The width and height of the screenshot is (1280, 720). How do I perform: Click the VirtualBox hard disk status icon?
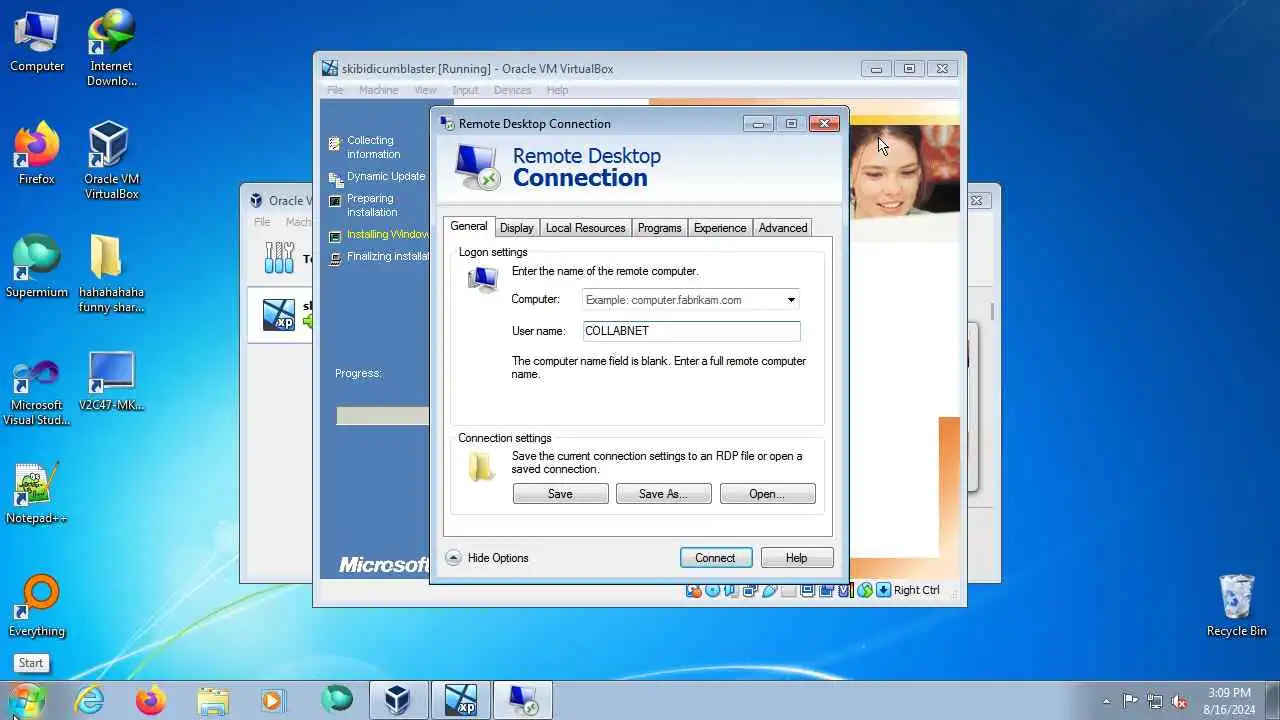[x=694, y=590]
